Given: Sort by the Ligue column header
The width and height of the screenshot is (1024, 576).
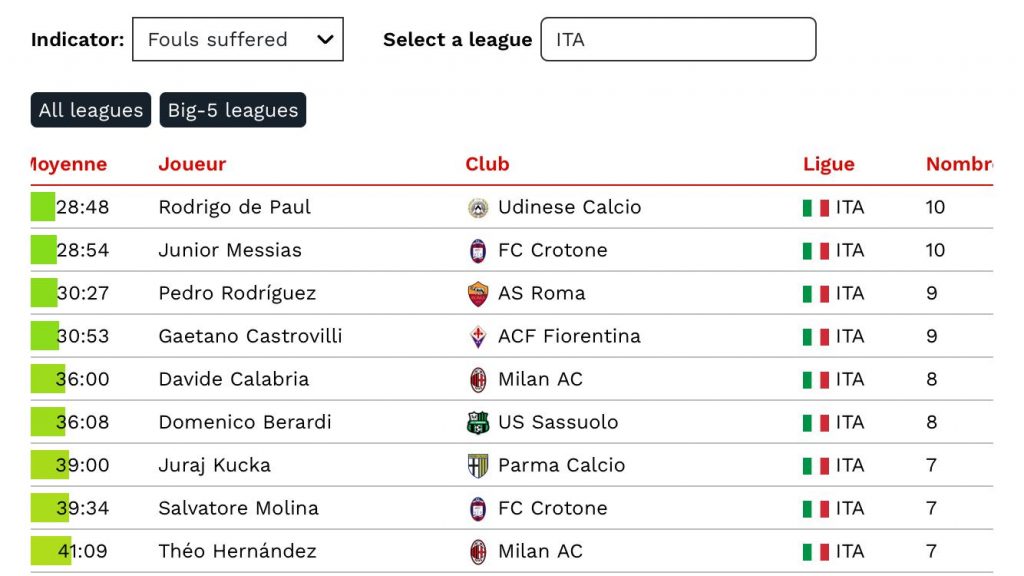Looking at the screenshot, I should pos(829,164).
